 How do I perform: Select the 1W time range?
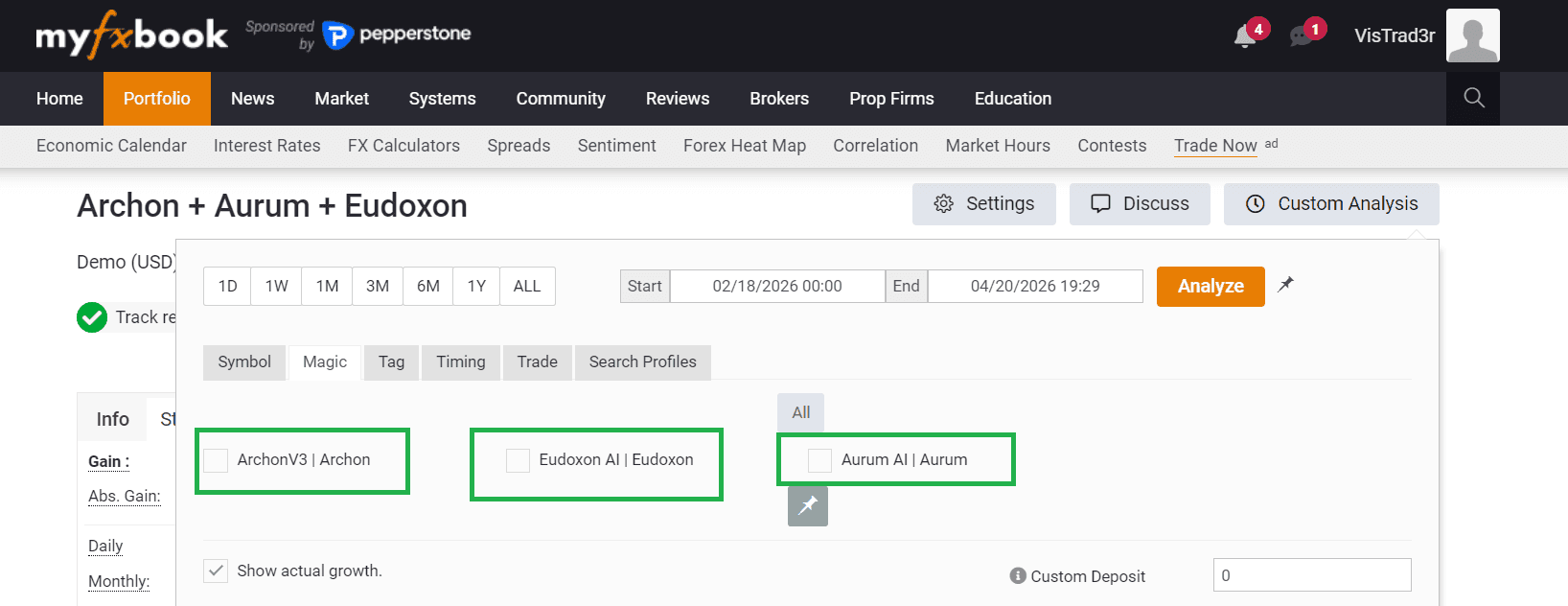coord(277,287)
